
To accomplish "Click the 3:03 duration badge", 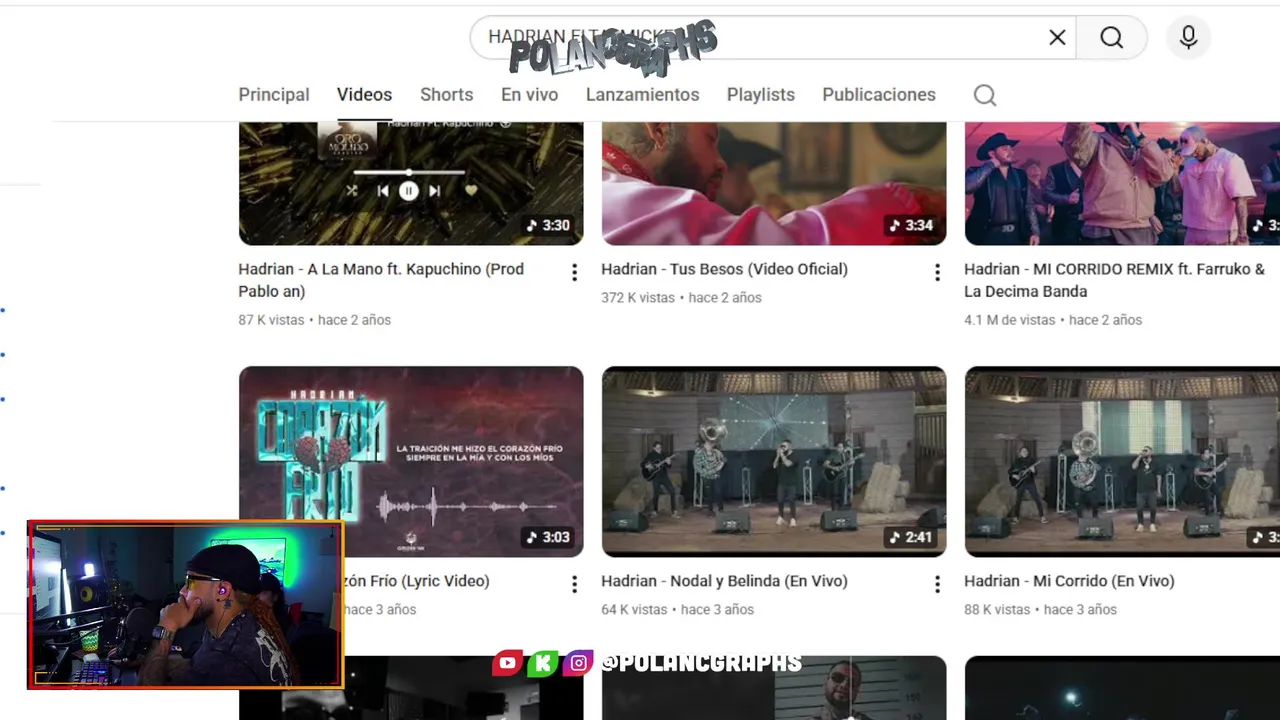I will pos(548,538).
